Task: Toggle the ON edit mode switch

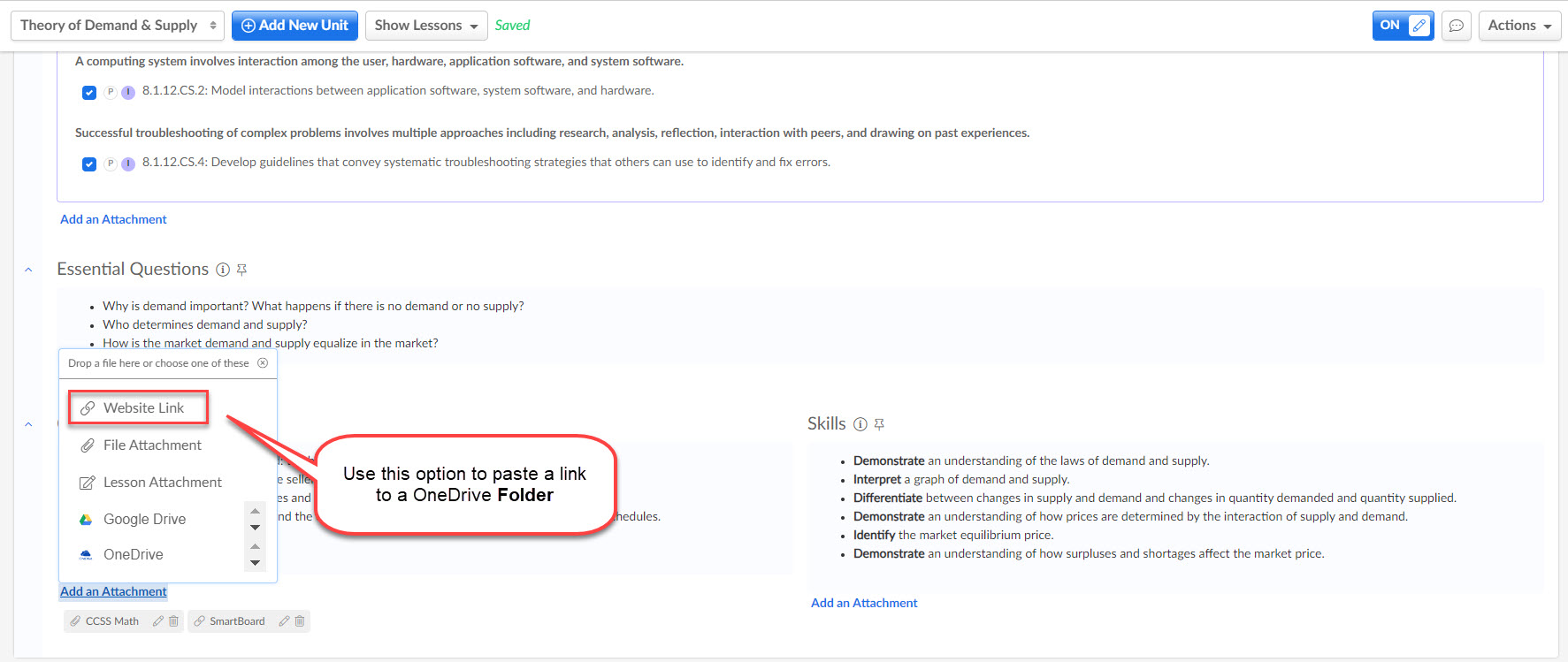Action: tap(1403, 26)
